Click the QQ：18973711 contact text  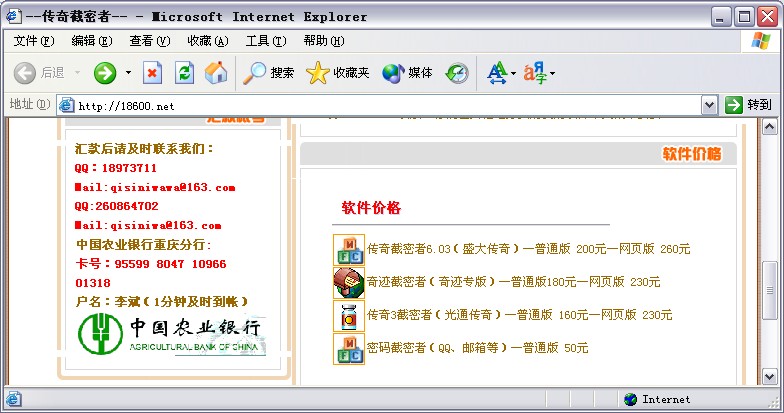click(116, 168)
